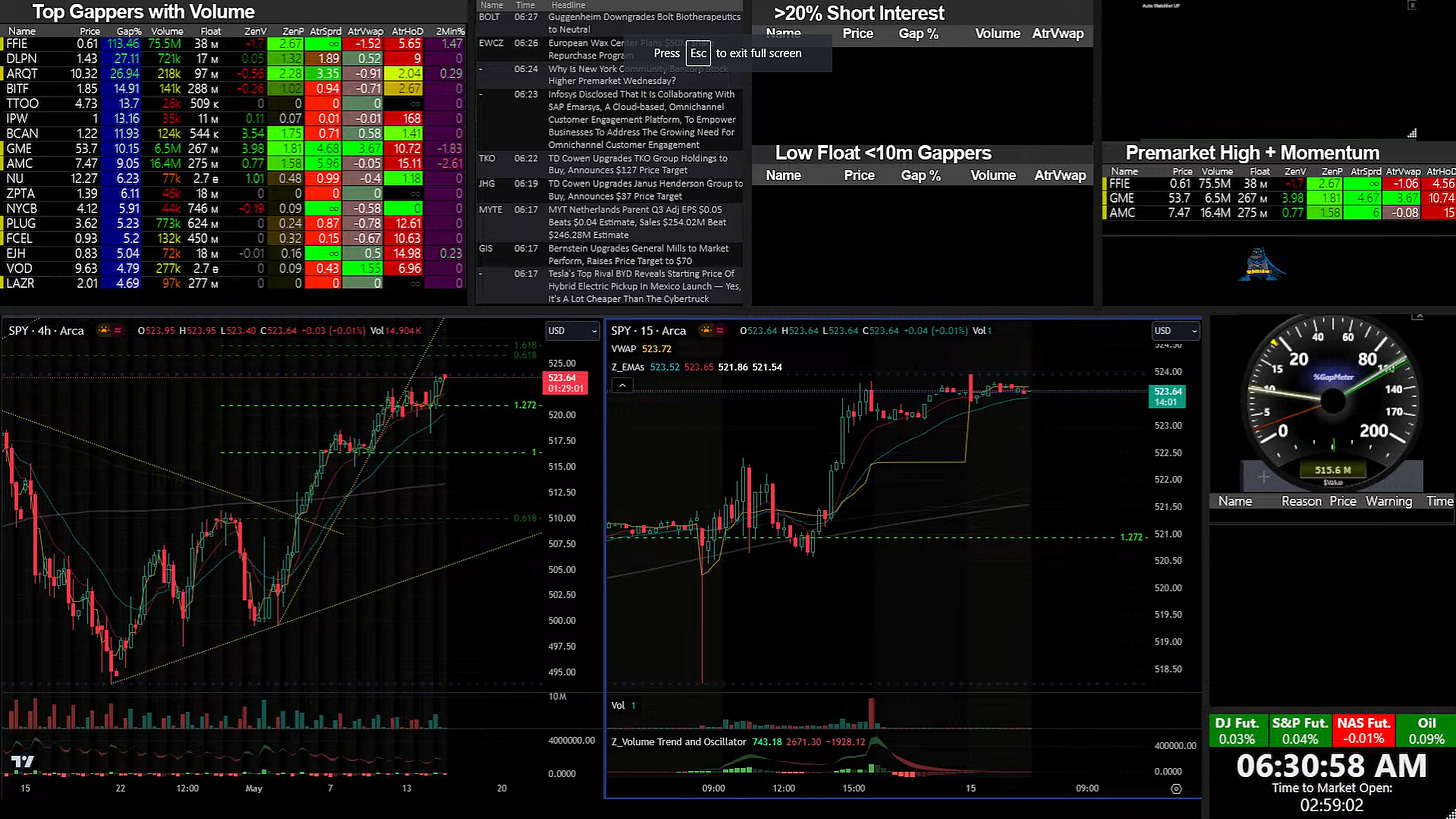Select EJH row in Top Gappers
The image size is (1456, 819).
point(234,254)
